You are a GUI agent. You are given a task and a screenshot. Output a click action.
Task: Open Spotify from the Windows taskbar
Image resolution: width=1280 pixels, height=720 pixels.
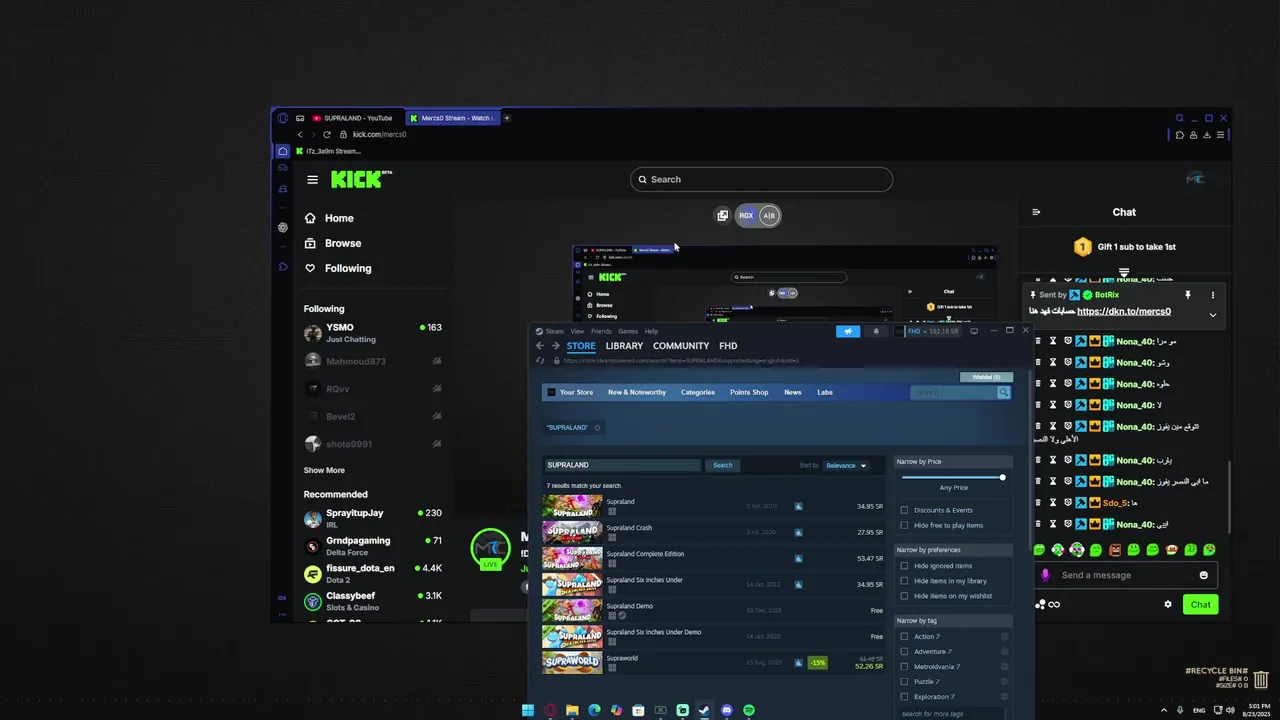tap(749, 710)
